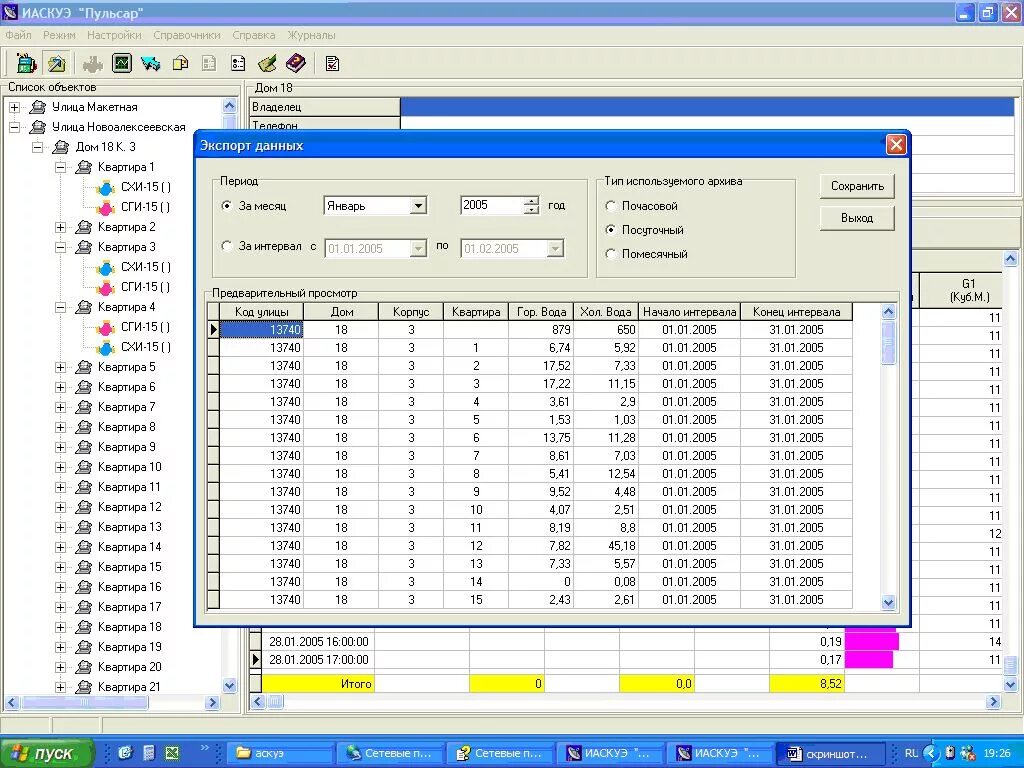
Task: Click in the 2005 year field
Action: [x=492, y=206]
